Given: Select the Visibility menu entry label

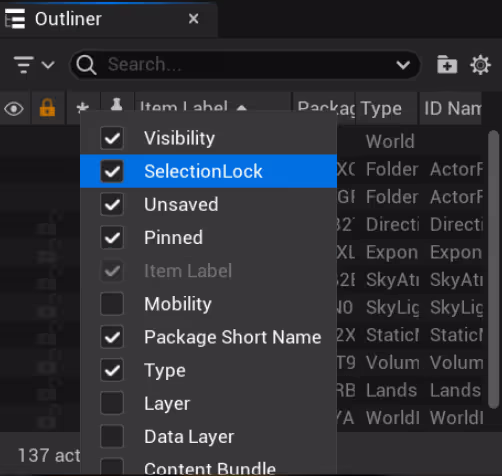Looking at the screenshot, I should 179,138.
